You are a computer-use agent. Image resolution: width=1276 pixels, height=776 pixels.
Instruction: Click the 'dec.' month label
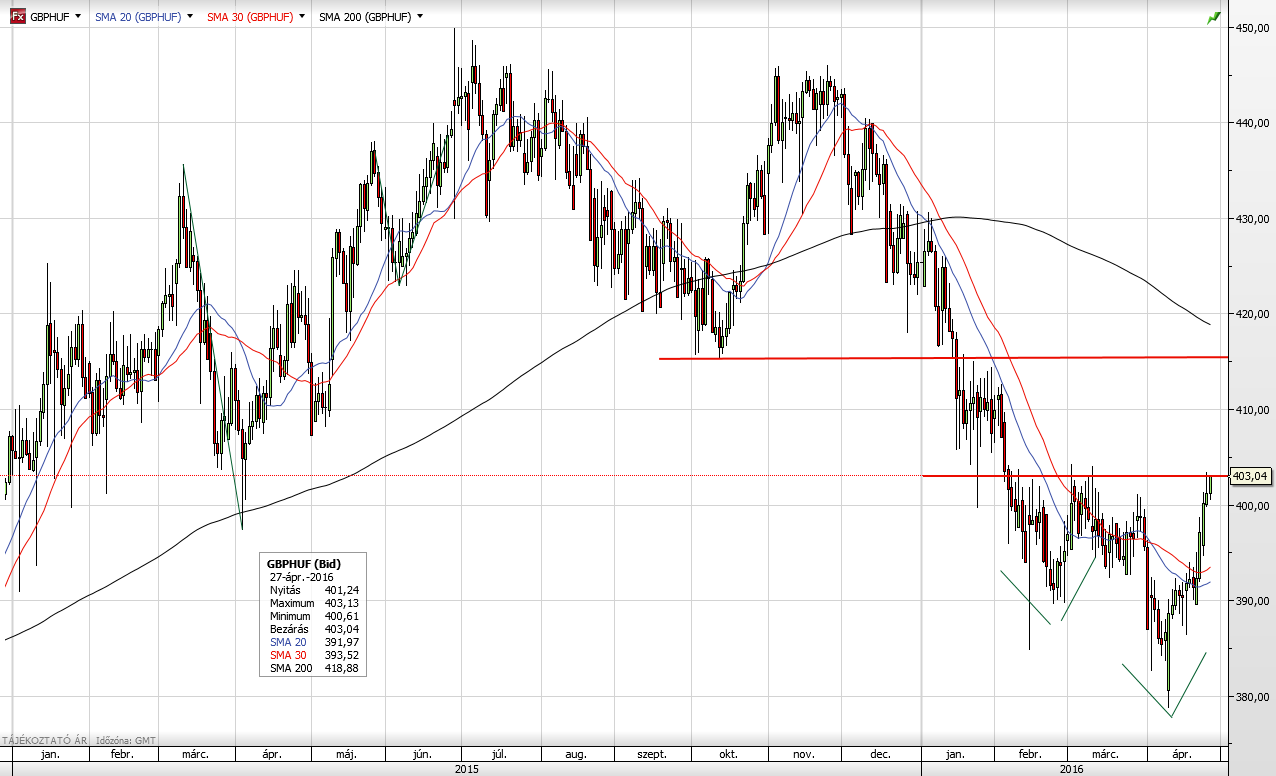pyautogui.click(x=880, y=754)
